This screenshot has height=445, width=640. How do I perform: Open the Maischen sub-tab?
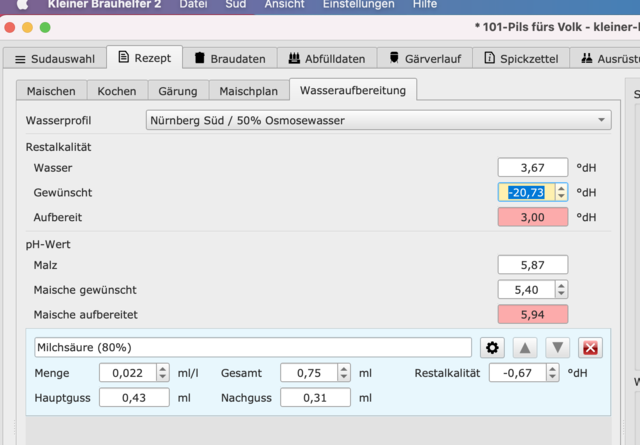click(51, 91)
